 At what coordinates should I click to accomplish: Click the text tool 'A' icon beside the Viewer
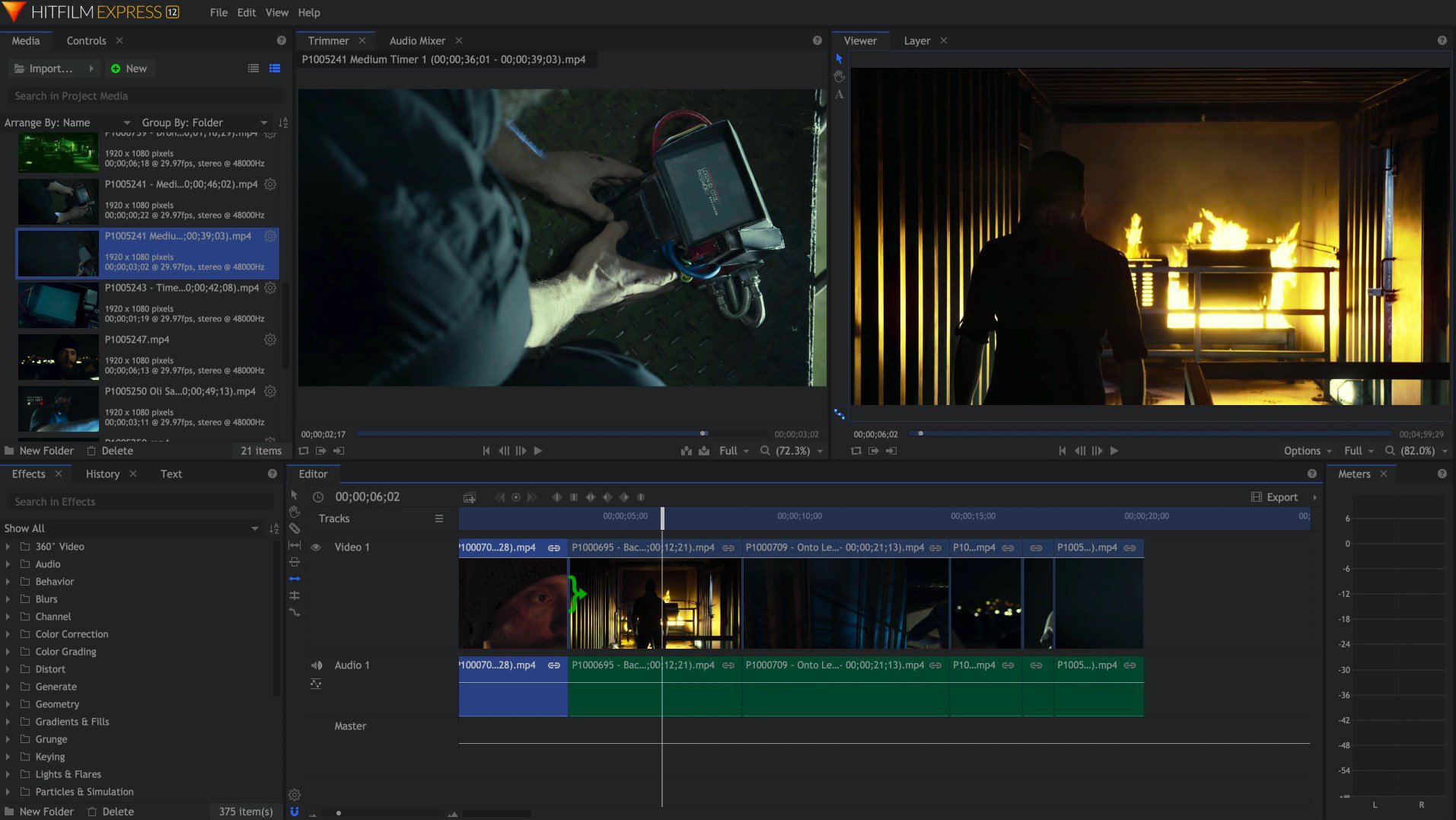[x=840, y=94]
